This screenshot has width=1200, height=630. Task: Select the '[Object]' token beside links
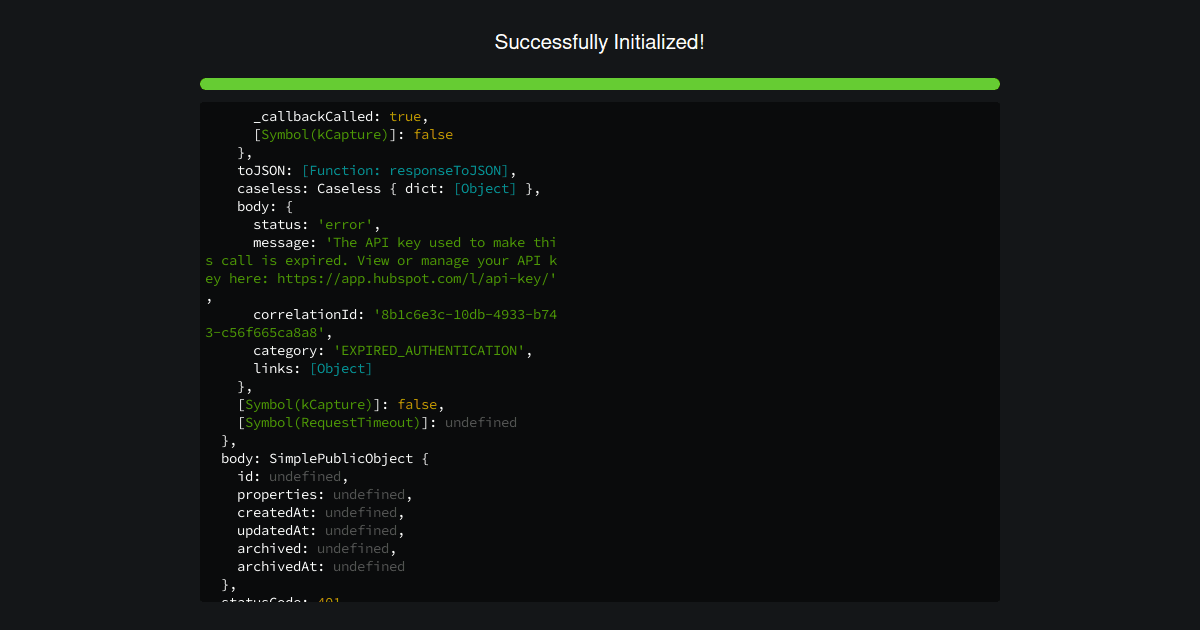click(x=341, y=368)
